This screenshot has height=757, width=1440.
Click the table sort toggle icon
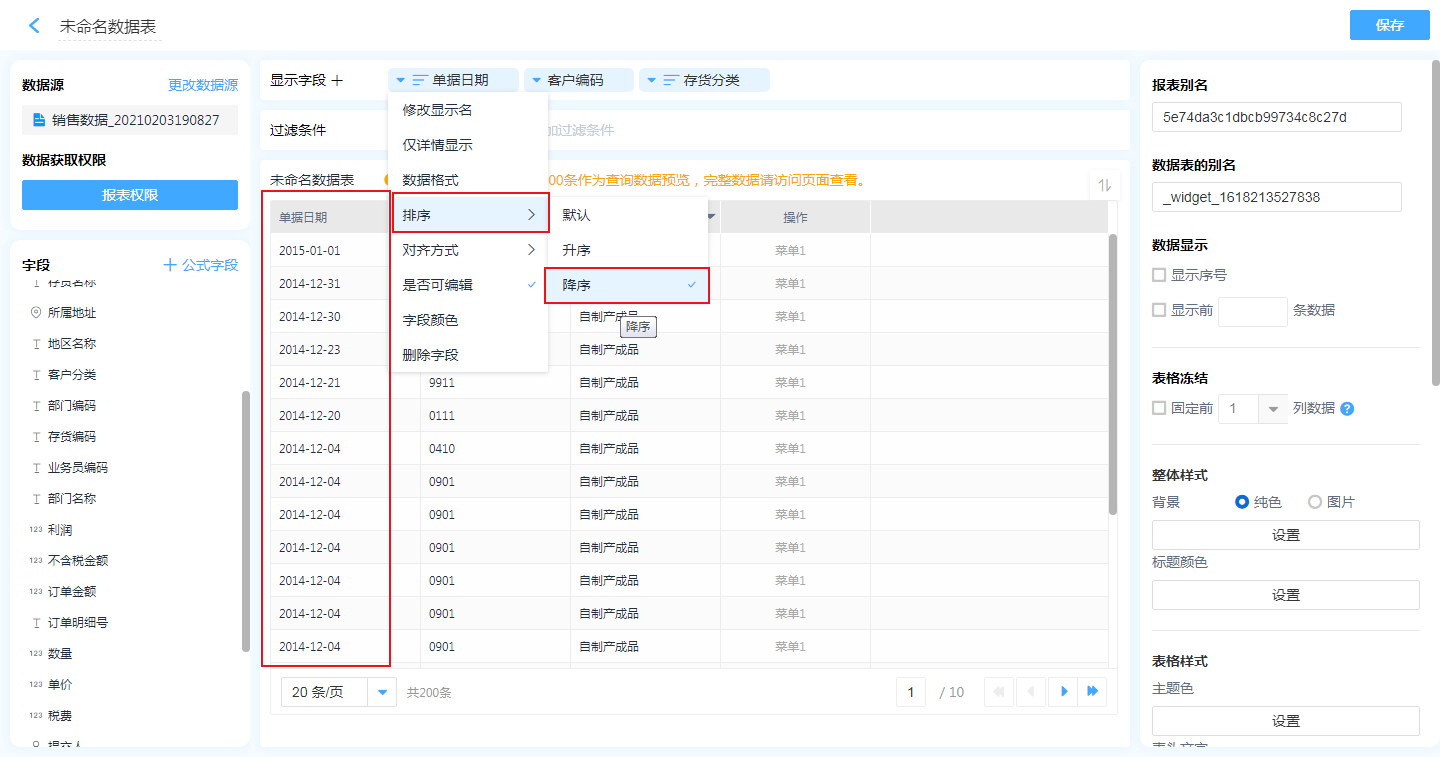click(1105, 185)
